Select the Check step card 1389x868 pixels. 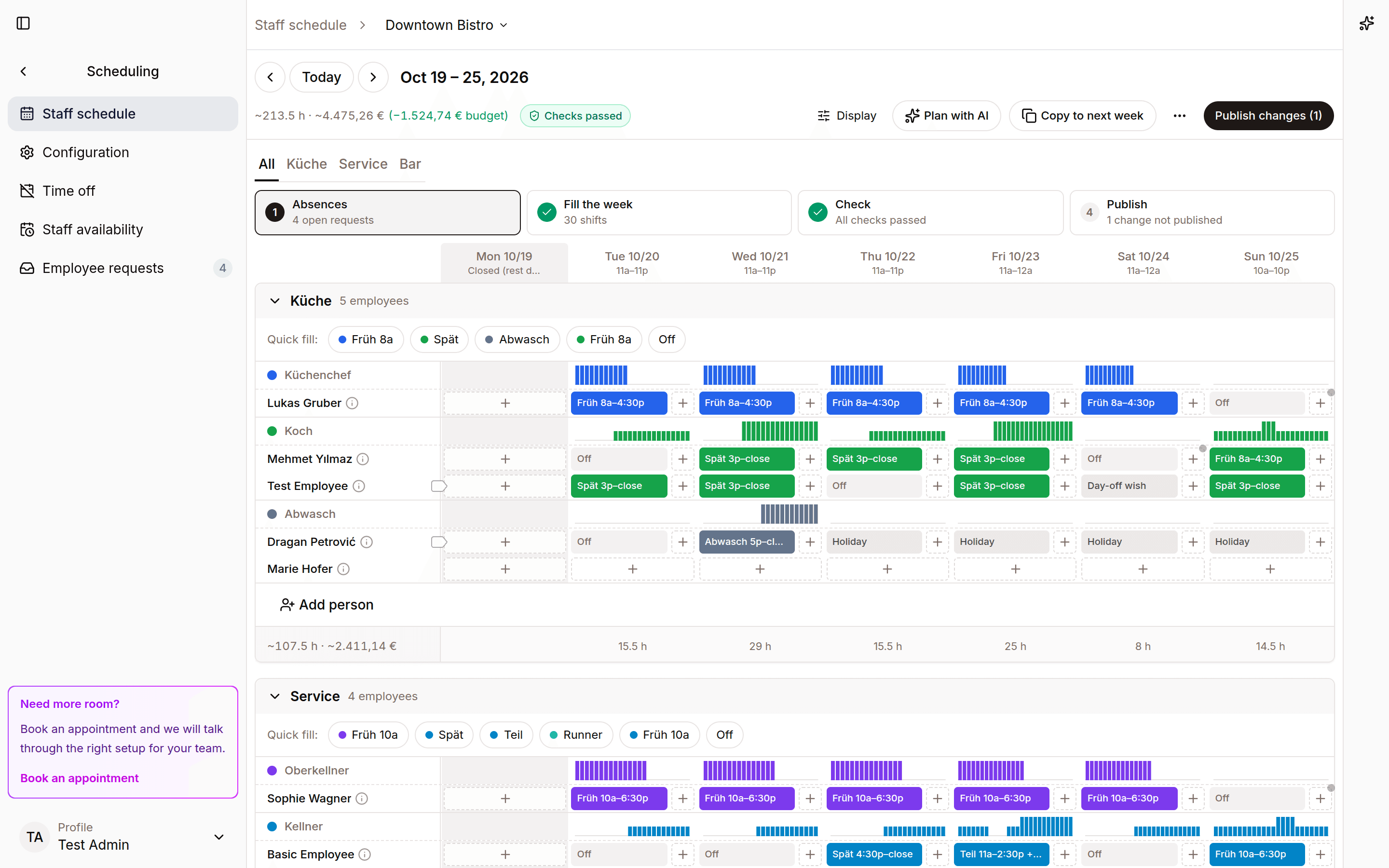pyautogui.click(x=930, y=212)
